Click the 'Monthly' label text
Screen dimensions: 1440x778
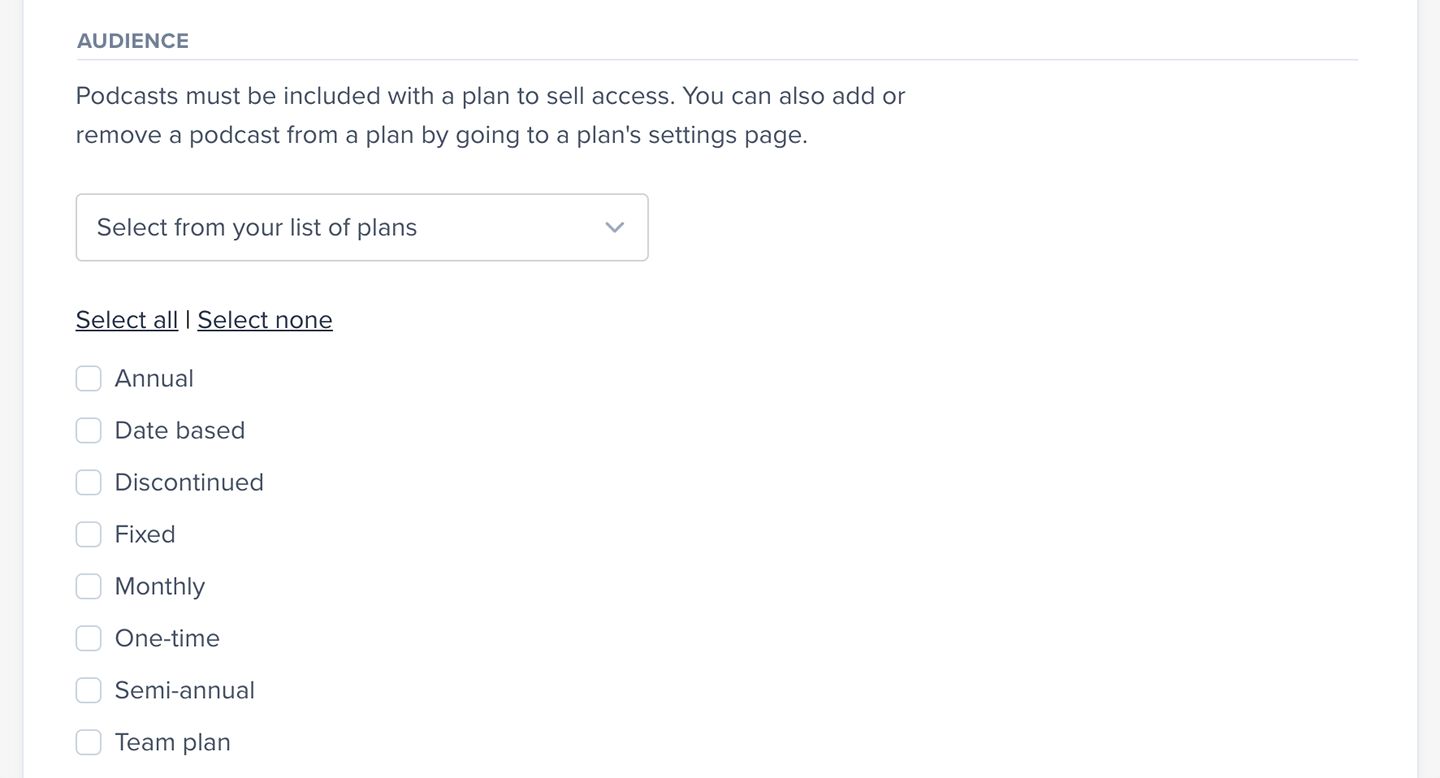(x=160, y=587)
